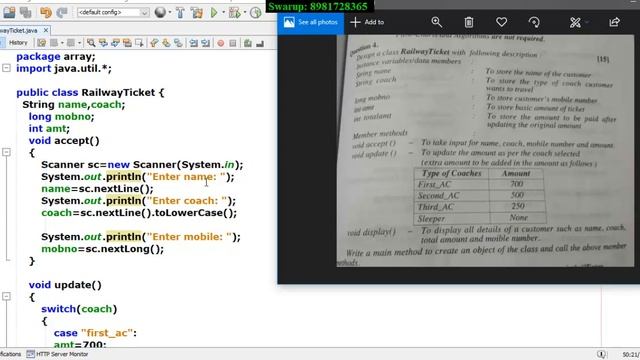
Task: Click the Save All icon in NetBeans toolbar
Action: pyautogui.click(x=25, y=12)
